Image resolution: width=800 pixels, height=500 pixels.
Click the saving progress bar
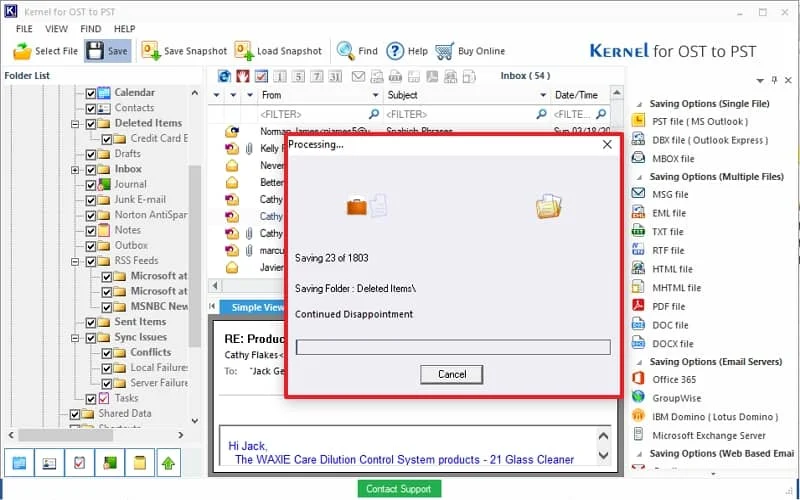(x=453, y=347)
